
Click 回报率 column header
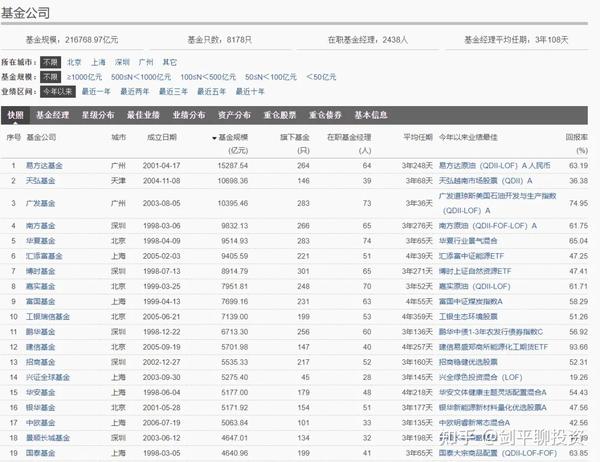coord(577,137)
